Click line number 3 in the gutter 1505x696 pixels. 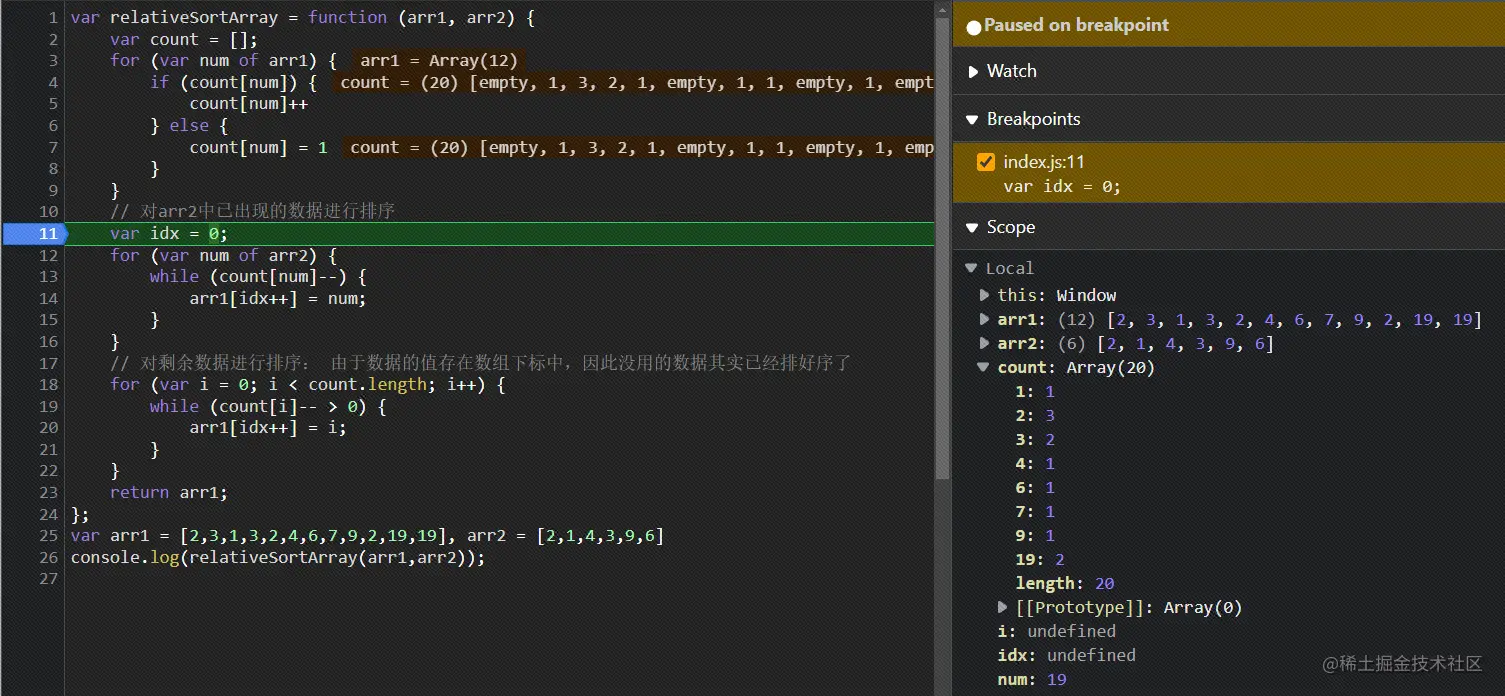tap(53, 61)
